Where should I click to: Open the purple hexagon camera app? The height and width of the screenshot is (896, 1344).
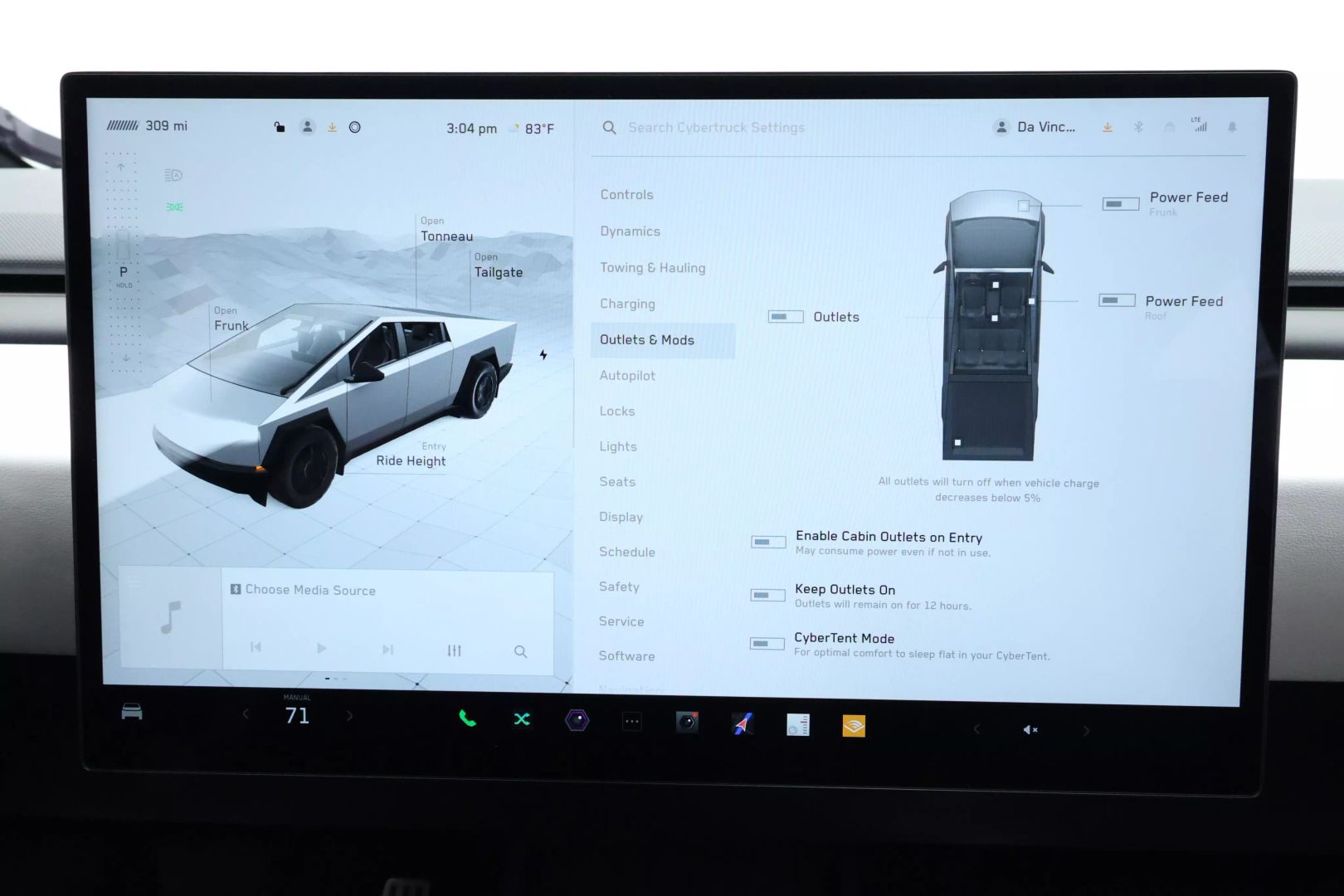(x=577, y=720)
